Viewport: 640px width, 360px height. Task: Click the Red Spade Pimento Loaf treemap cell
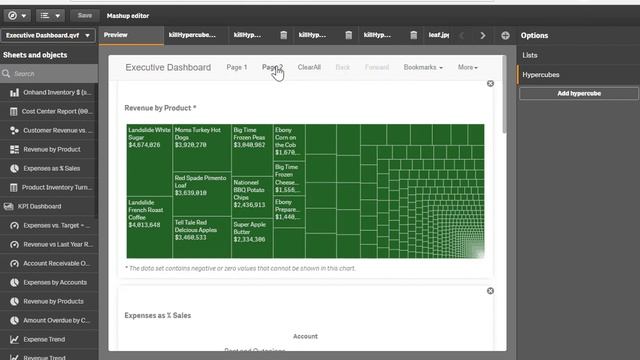(x=202, y=194)
